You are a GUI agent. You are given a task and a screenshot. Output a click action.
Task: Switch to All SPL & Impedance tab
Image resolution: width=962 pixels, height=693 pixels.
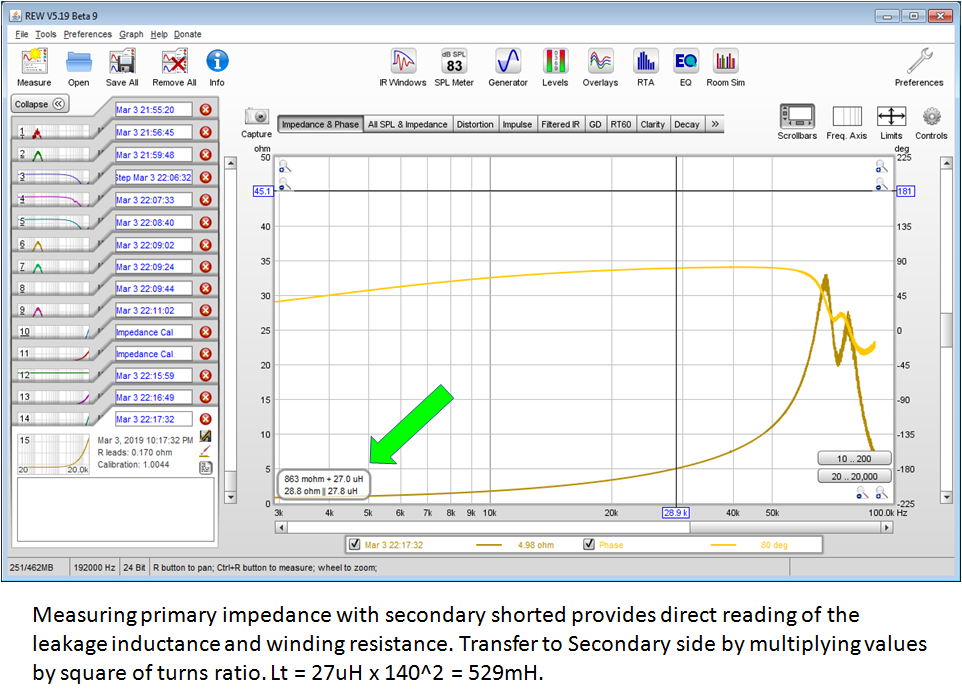[x=407, y=124]
